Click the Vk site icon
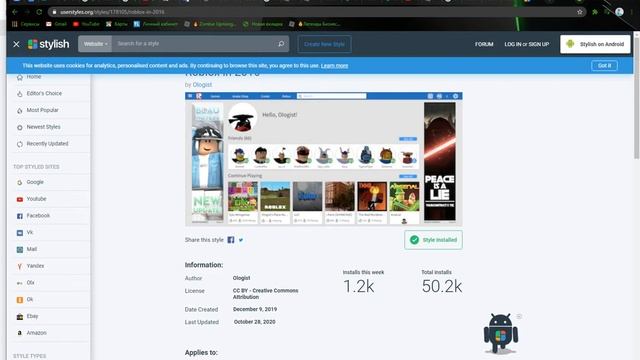Screen dimensions: 640x360 click(x=20, y=233)
